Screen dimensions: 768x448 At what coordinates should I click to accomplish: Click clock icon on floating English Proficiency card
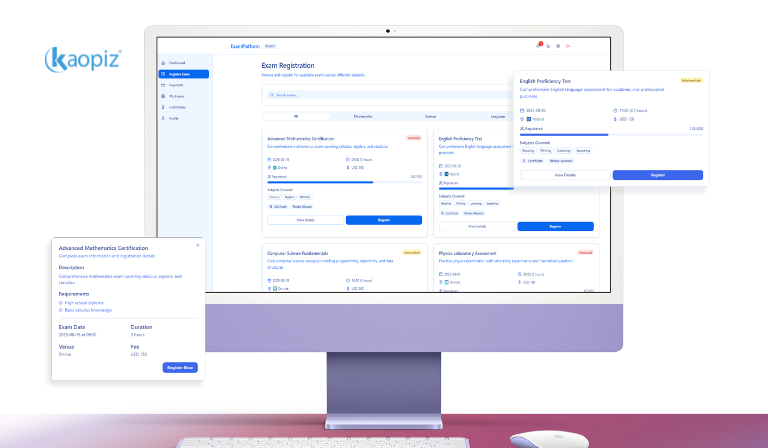(615, 111)
